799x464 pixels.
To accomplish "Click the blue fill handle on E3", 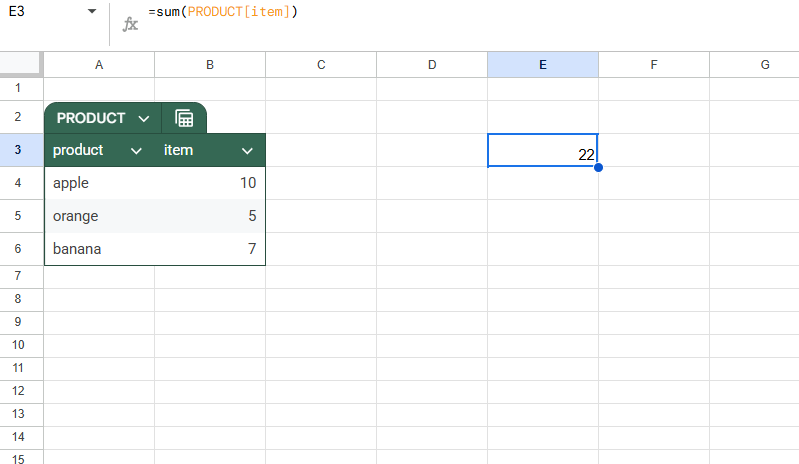I will (x=598, y=167).
